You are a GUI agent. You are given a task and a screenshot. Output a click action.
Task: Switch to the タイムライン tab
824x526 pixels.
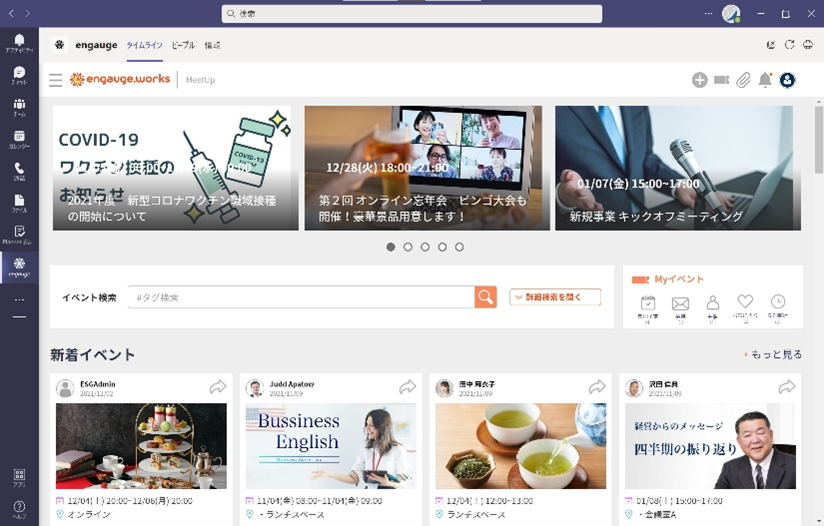point(145,45)
